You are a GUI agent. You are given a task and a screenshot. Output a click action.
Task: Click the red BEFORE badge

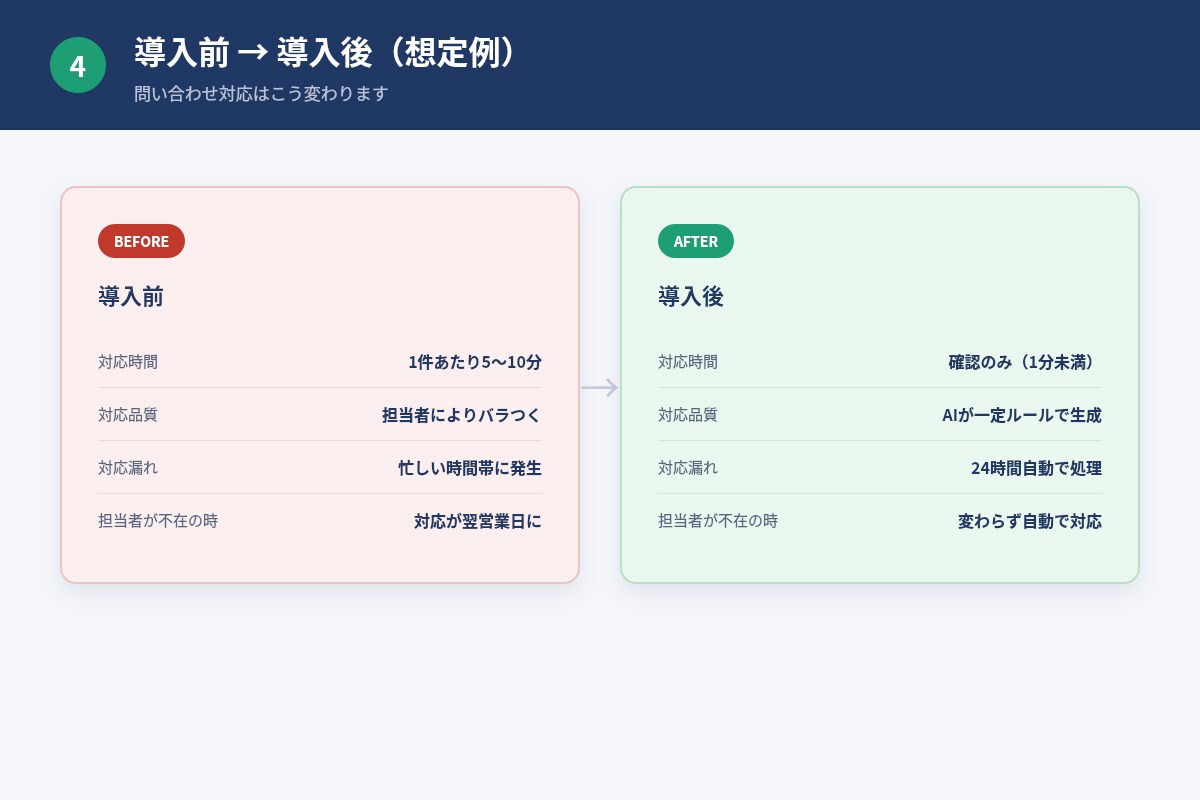141,241
